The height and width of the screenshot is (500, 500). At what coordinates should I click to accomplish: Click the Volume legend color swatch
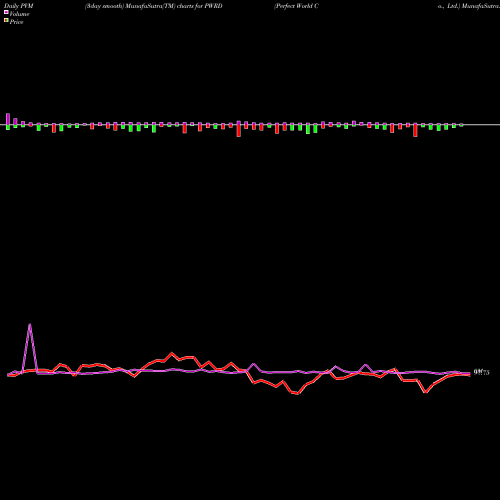click(x=6, y=12)
